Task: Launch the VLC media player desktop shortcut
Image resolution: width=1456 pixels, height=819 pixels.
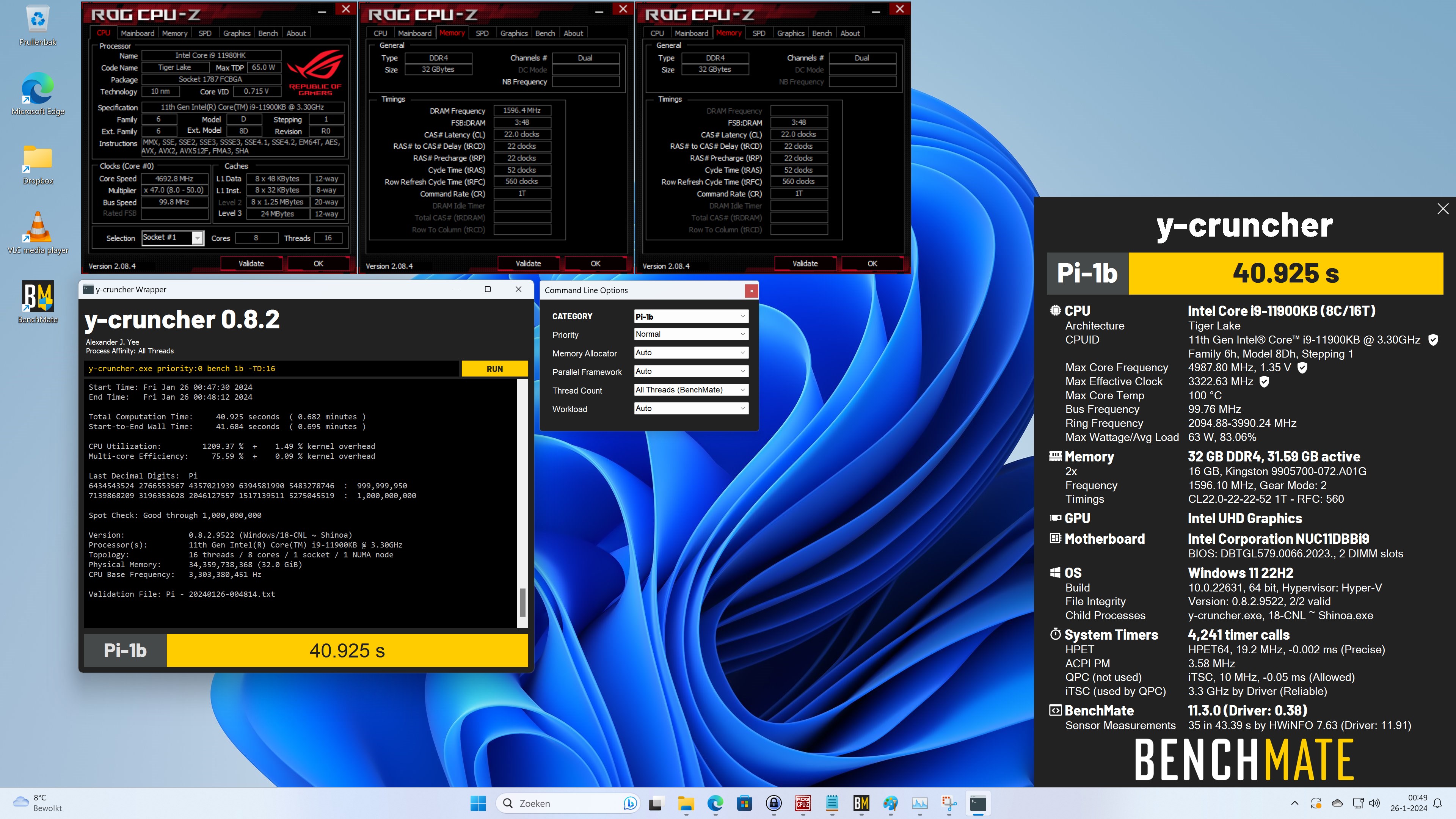Action: click(37, 233)
